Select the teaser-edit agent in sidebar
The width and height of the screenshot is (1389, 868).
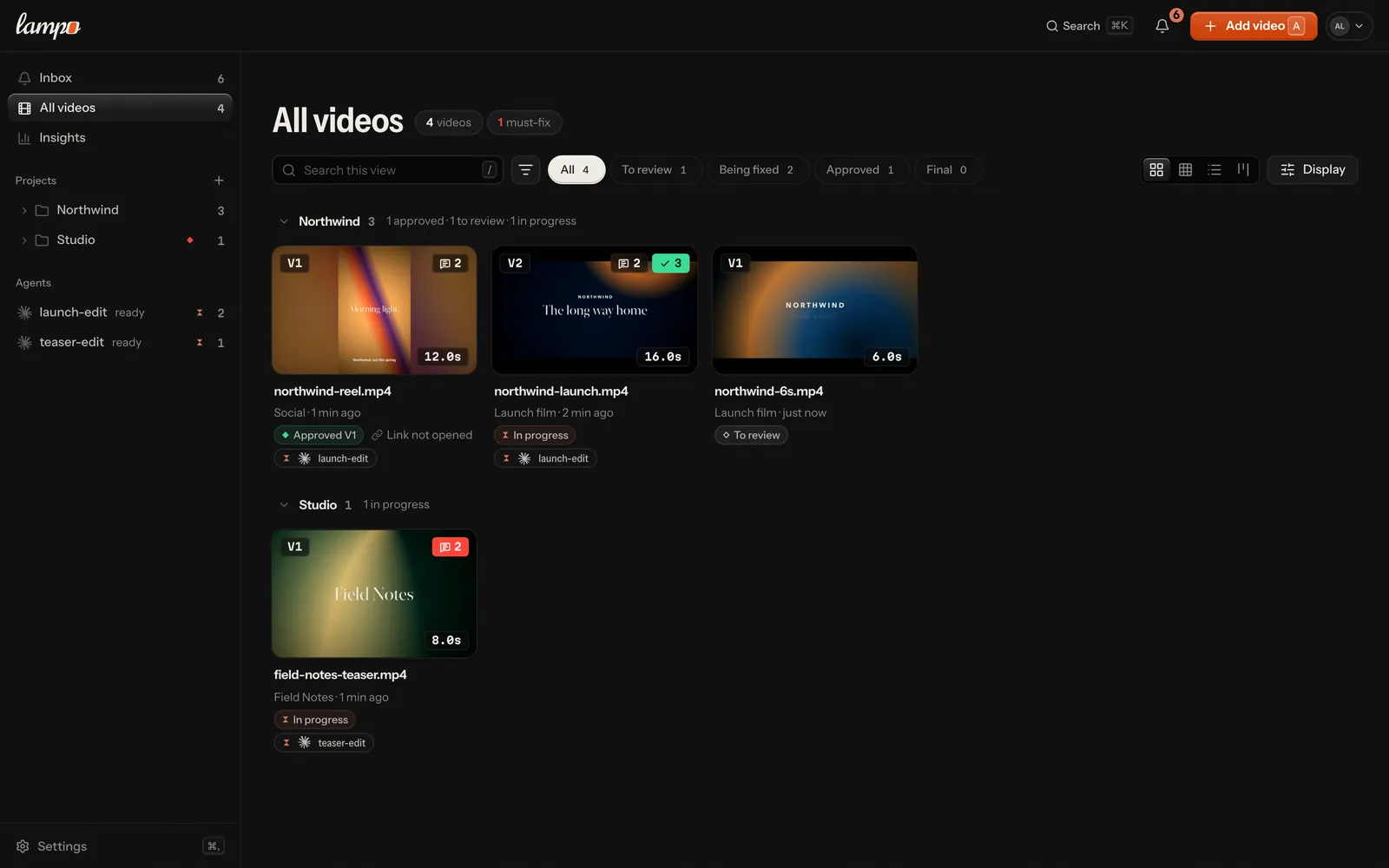tap(120, 343)
